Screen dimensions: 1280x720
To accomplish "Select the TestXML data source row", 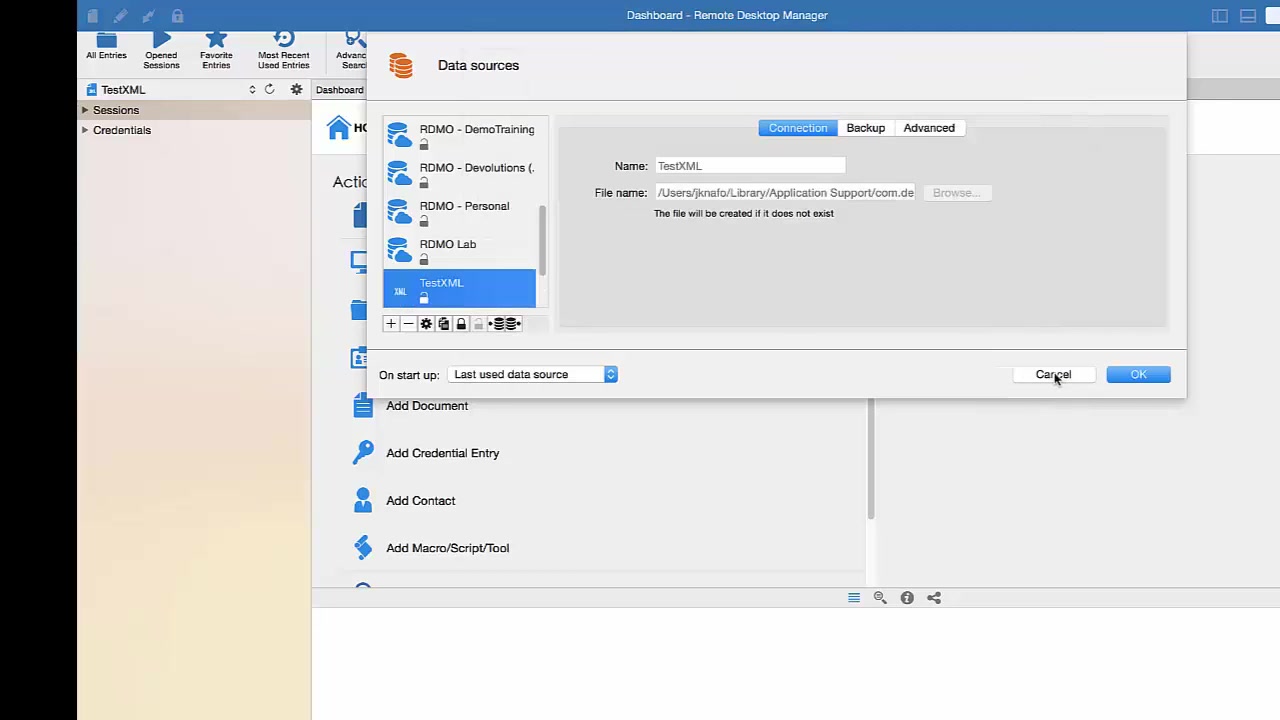I will click(x=460, y=289).
